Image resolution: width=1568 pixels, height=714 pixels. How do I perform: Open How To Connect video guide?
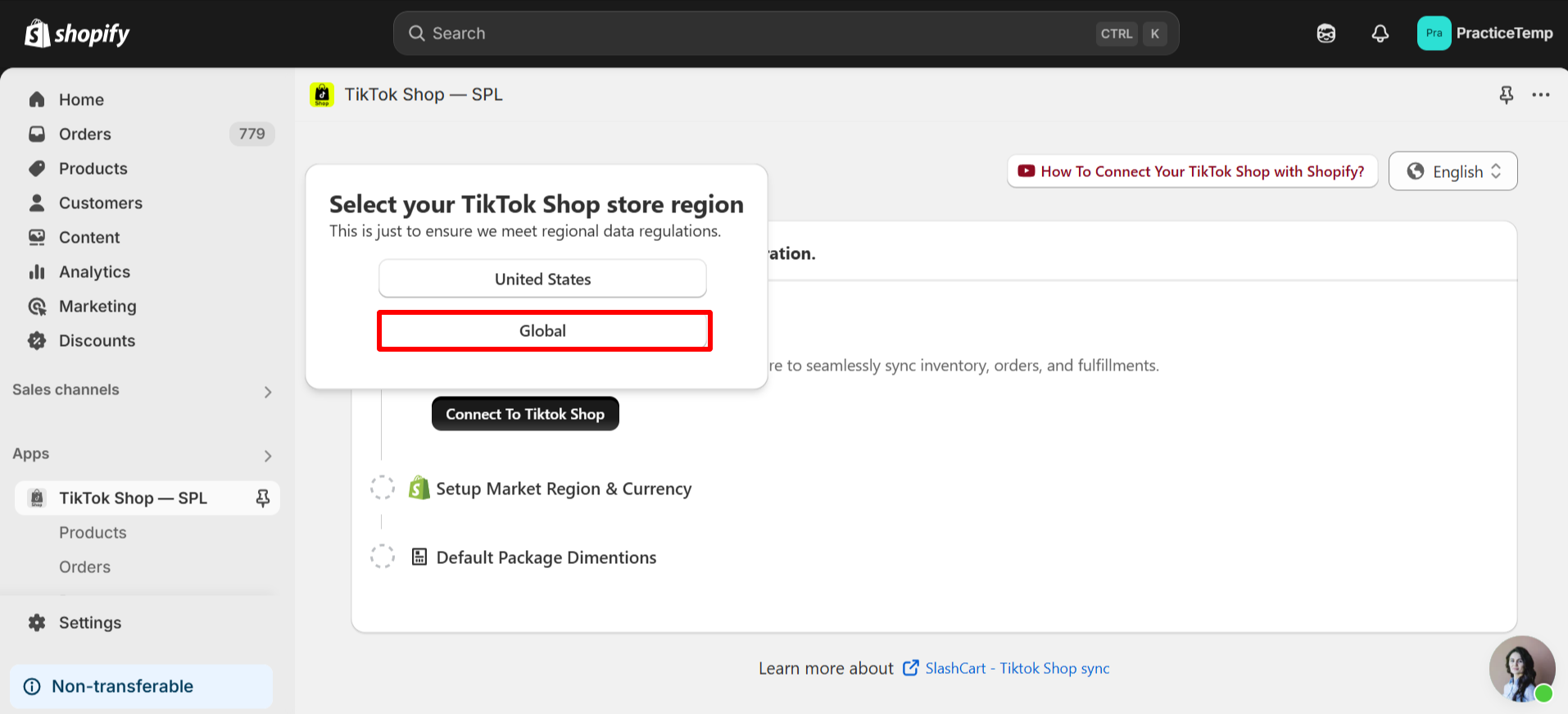click(x=1192, y=171)
